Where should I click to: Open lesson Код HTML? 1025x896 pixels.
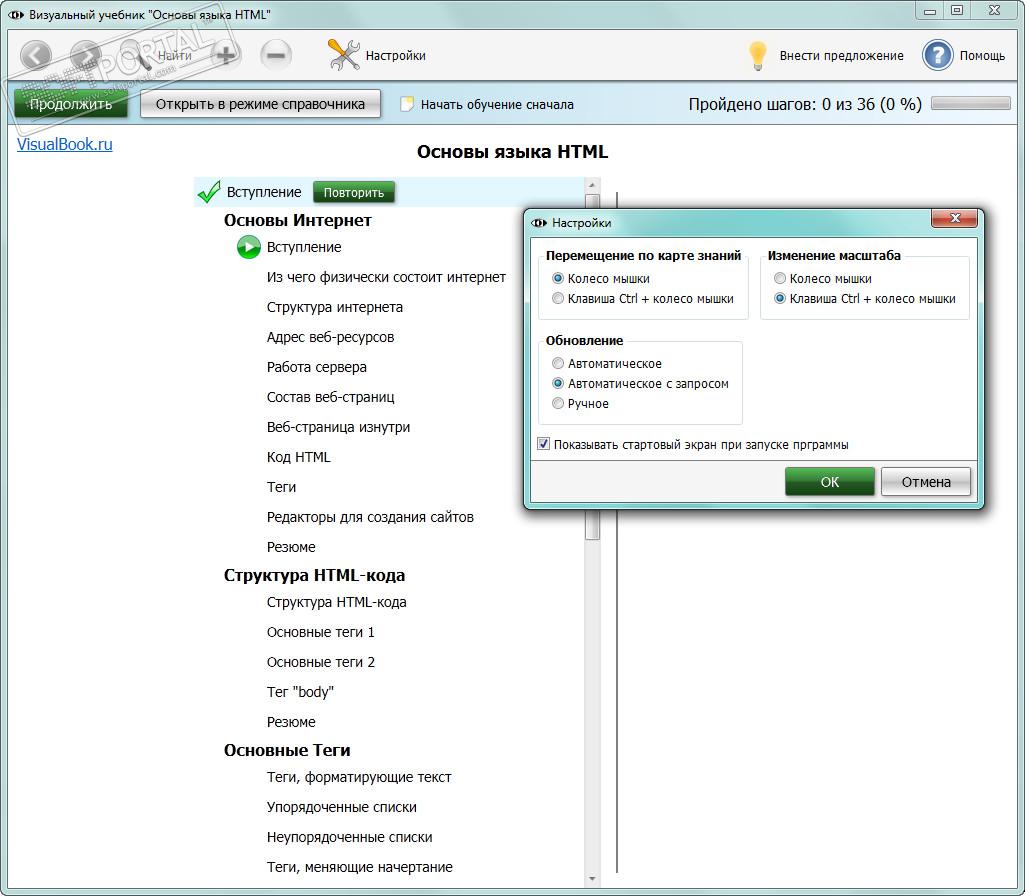point(298,457)
